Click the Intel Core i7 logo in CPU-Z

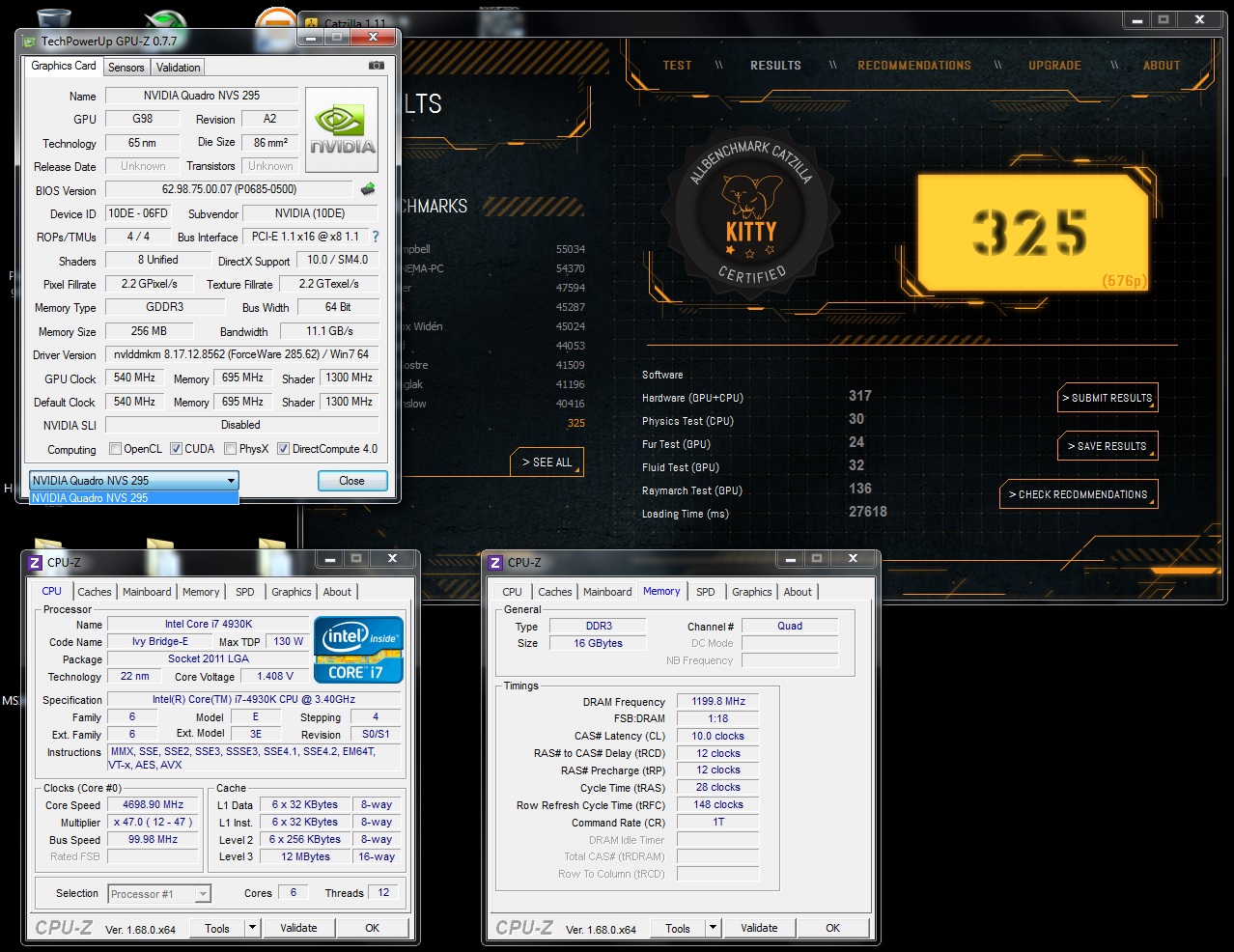[358, 649]
